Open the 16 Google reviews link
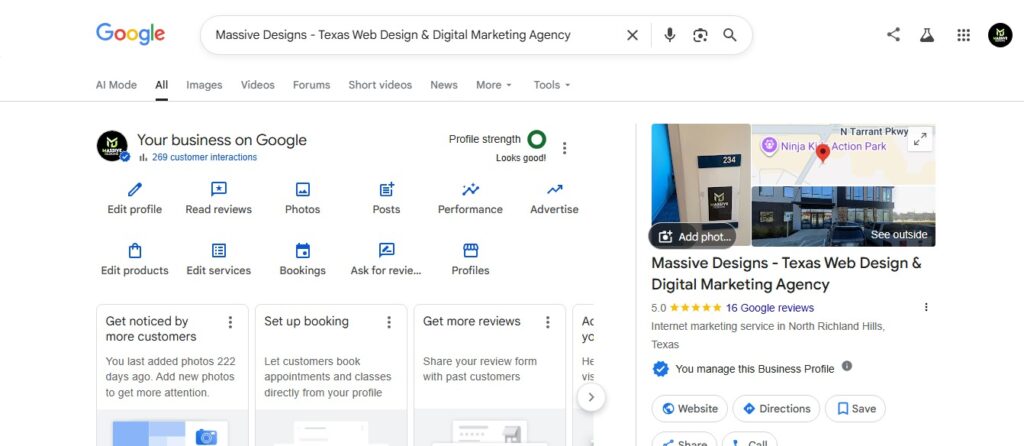Viewport: 1024px width, 446px height. pos(770,308)
